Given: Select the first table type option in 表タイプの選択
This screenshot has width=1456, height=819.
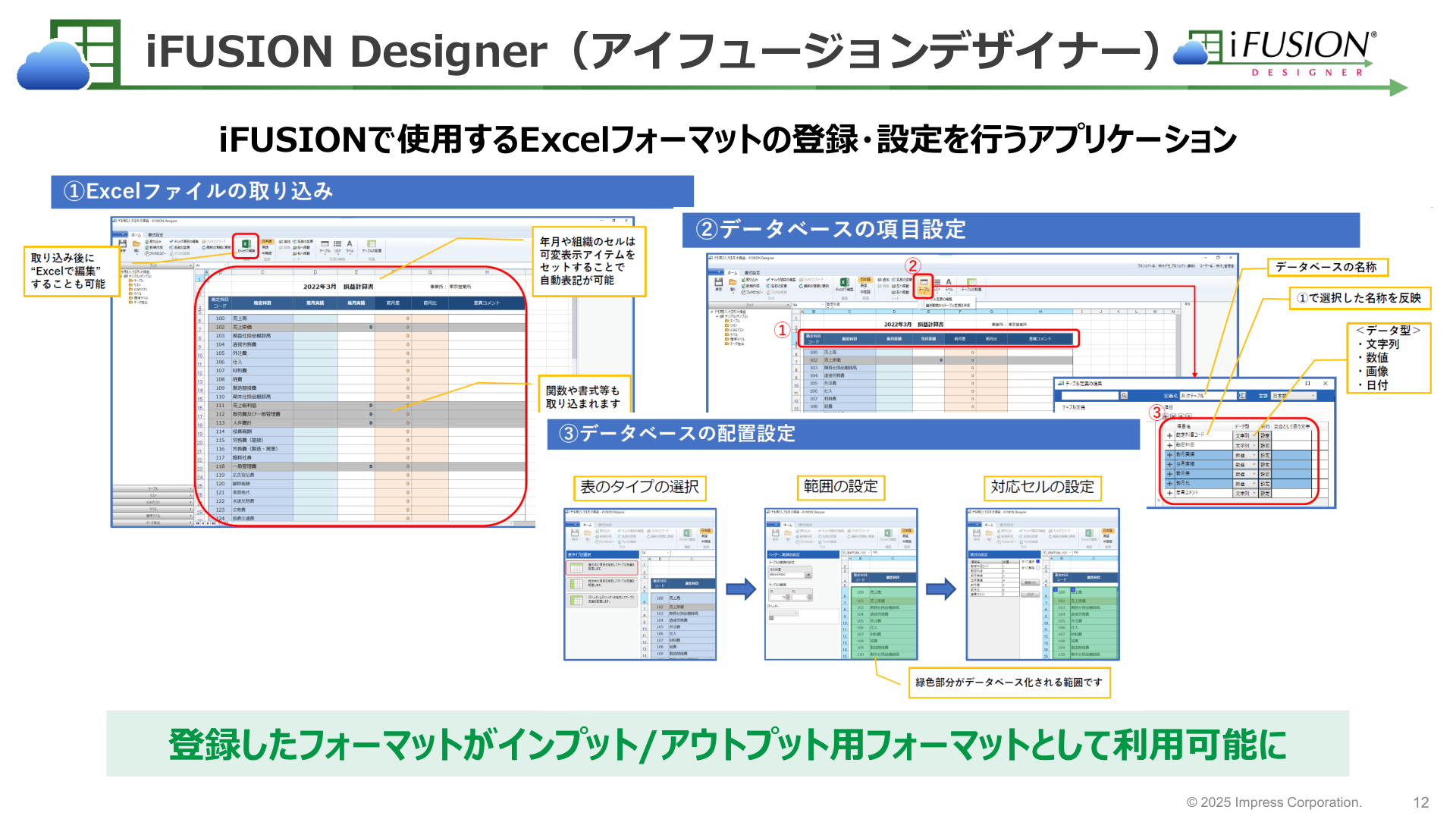Looking at the screenshot, I should [601, 568].
